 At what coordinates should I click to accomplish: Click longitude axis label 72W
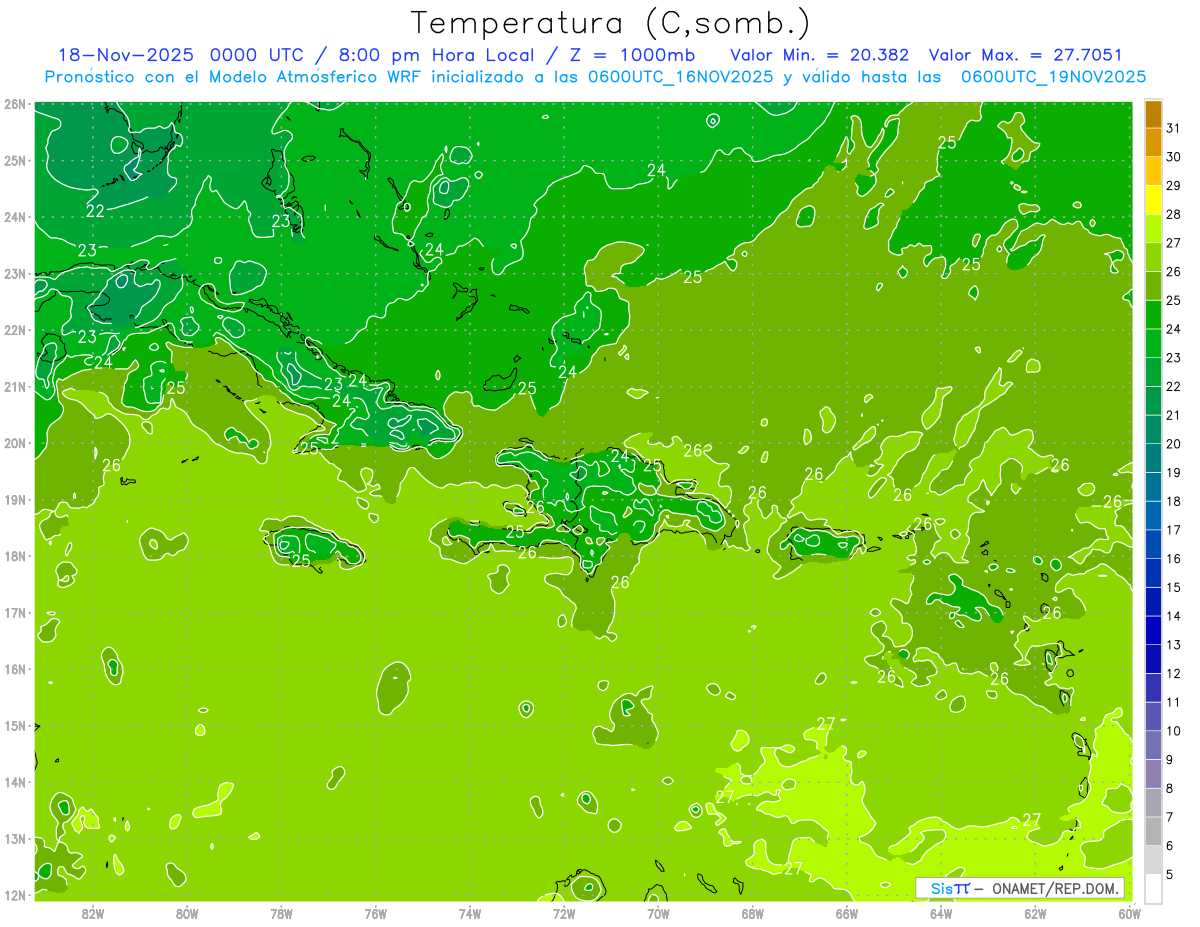pyautogui.click(x=564, y=913)
